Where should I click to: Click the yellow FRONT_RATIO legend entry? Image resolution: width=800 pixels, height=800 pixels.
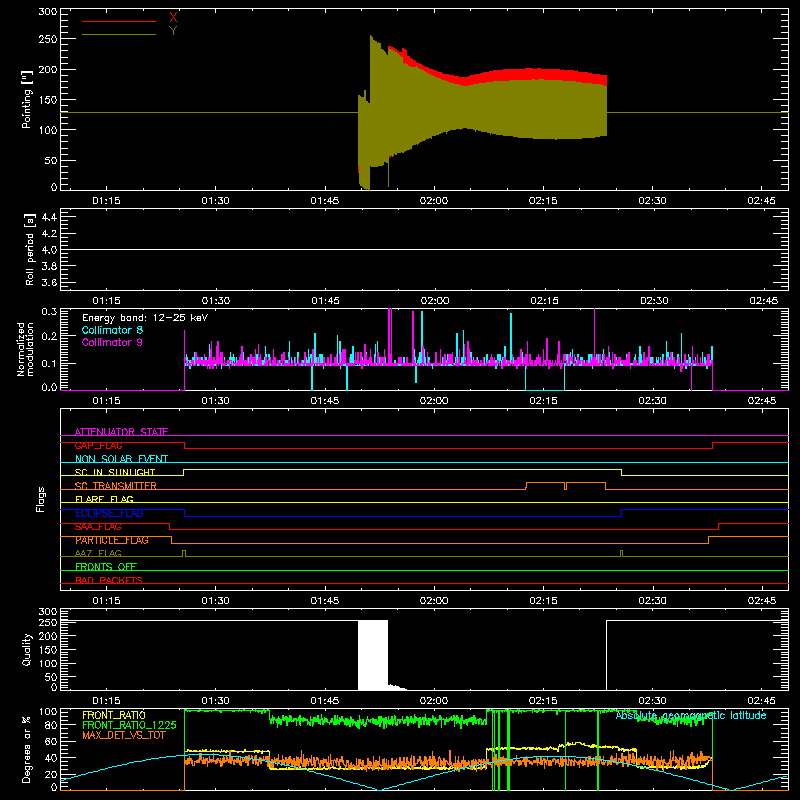(x=114, y=715)
